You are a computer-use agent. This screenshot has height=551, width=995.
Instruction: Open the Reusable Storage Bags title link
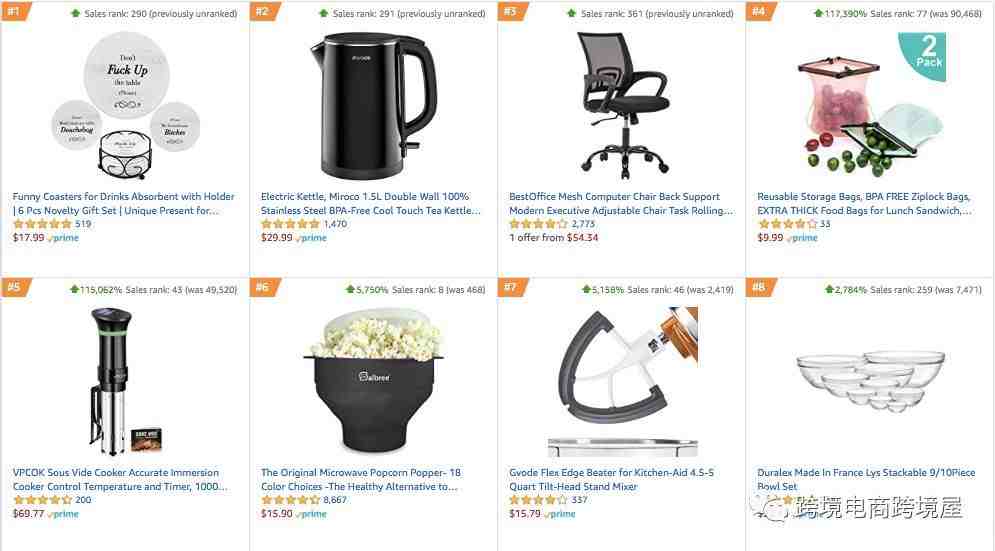point(864,203)
